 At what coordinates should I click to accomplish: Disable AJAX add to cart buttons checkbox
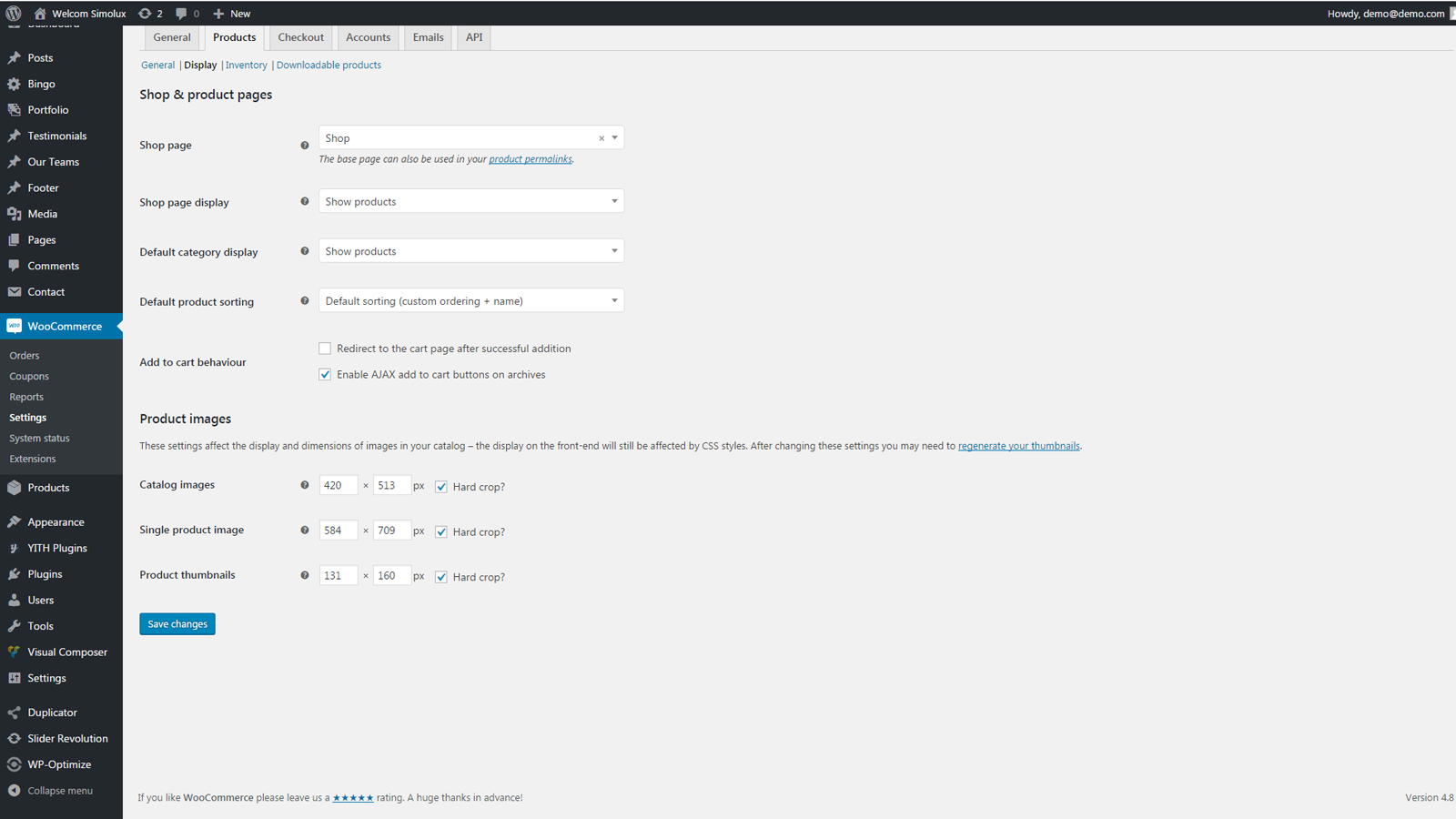[325, 374]
